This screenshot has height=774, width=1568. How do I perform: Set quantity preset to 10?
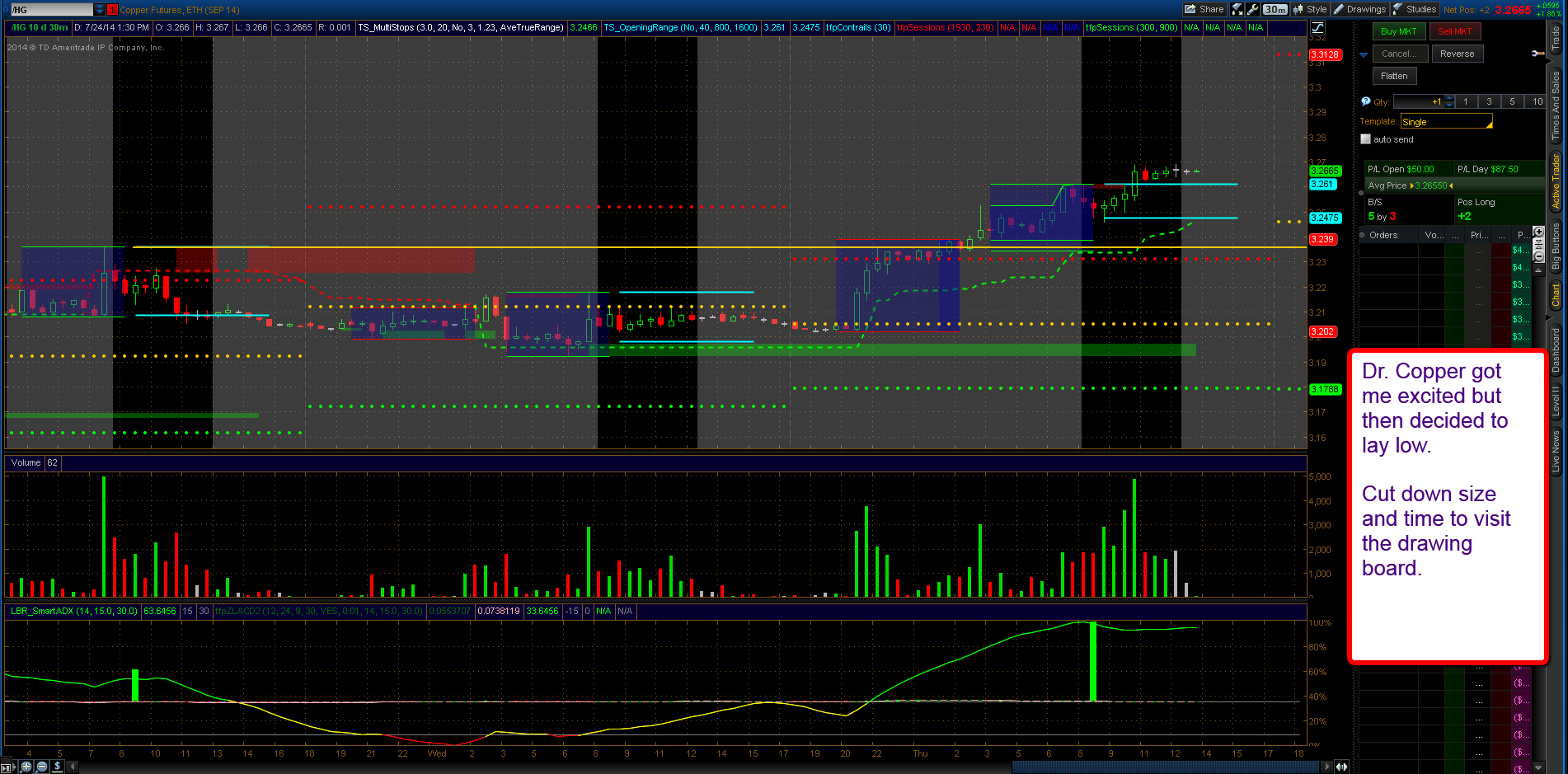pyautogui.click(x=1535, y=101)
